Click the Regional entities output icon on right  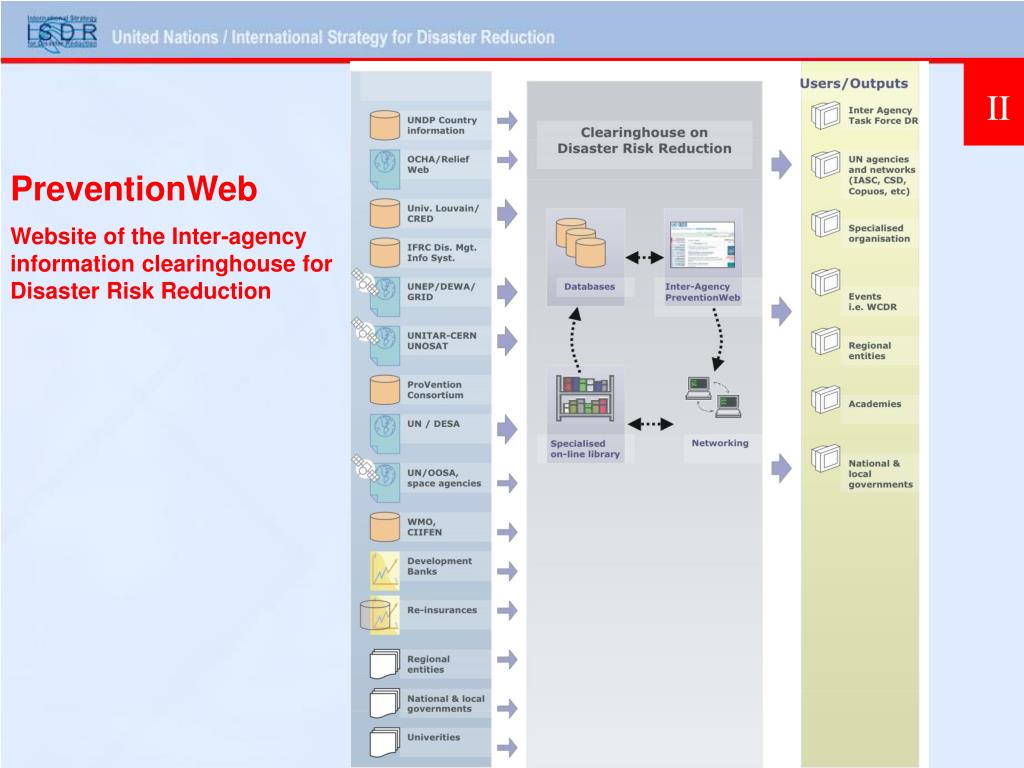coord(825,341)
